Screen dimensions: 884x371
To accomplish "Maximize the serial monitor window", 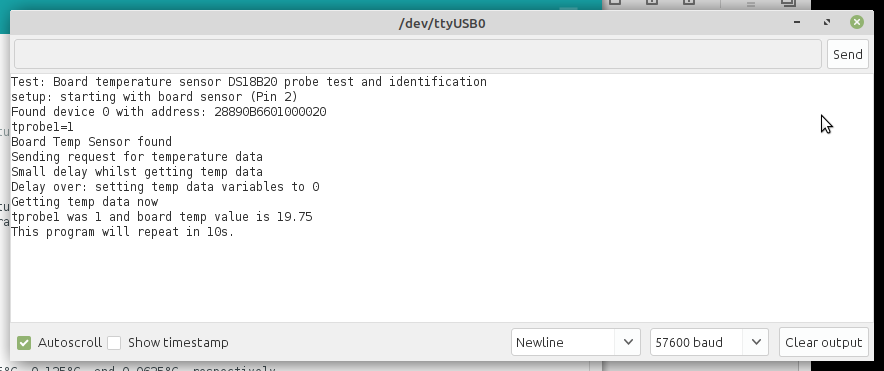I will (827, 23).
